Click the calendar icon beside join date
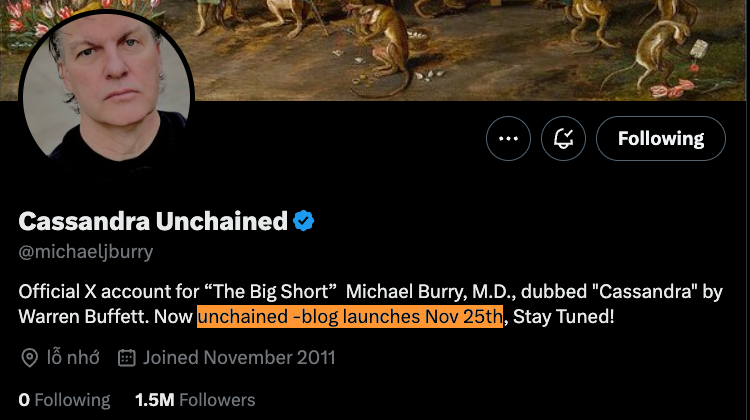This screenshot has height=420, width=750. [x=127, y=357]
